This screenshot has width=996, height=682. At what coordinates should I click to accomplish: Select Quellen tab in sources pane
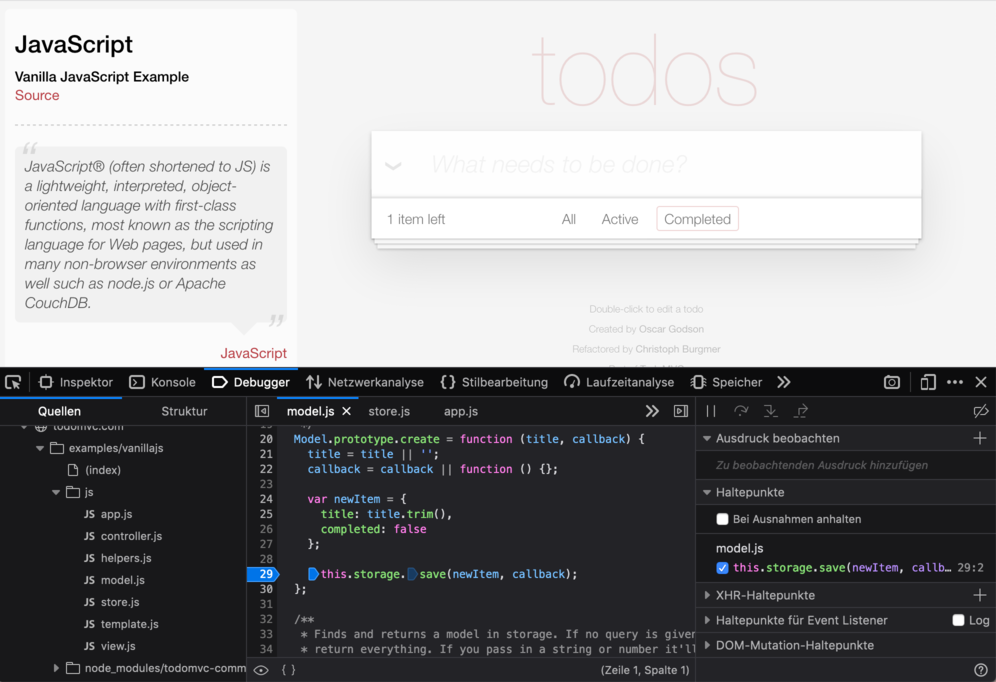tap(59, 411)
